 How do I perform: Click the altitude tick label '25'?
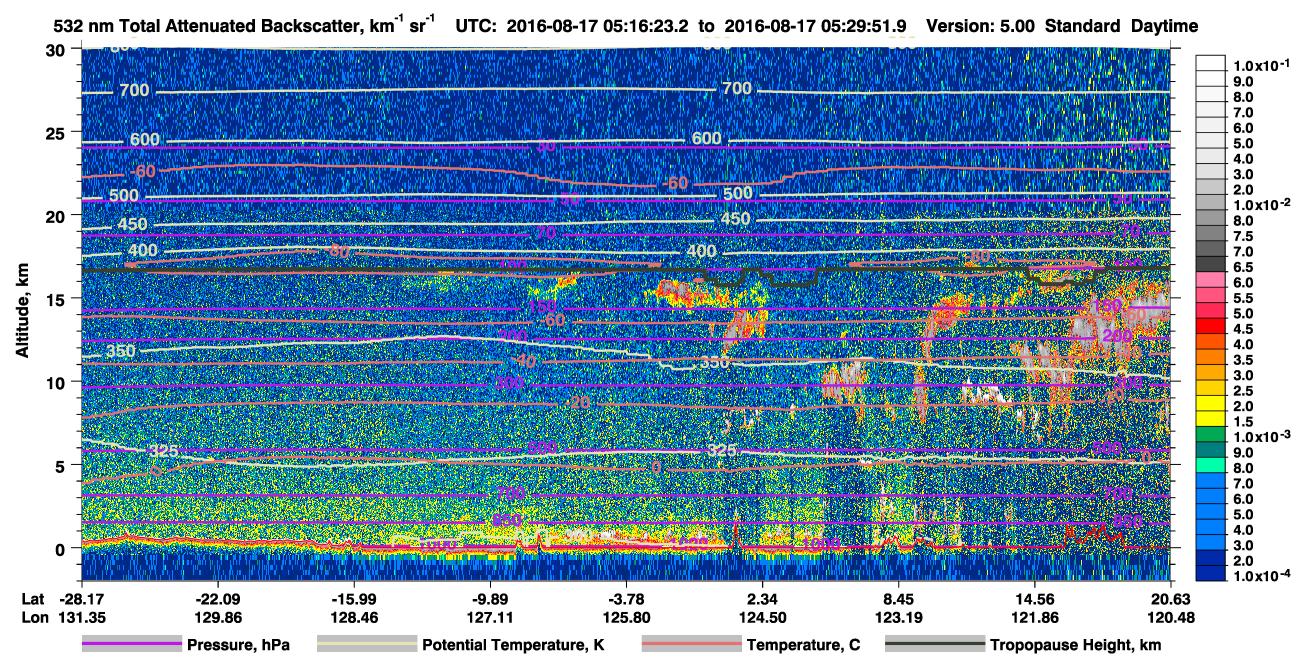pyautogui.click(x=57, y=133)
